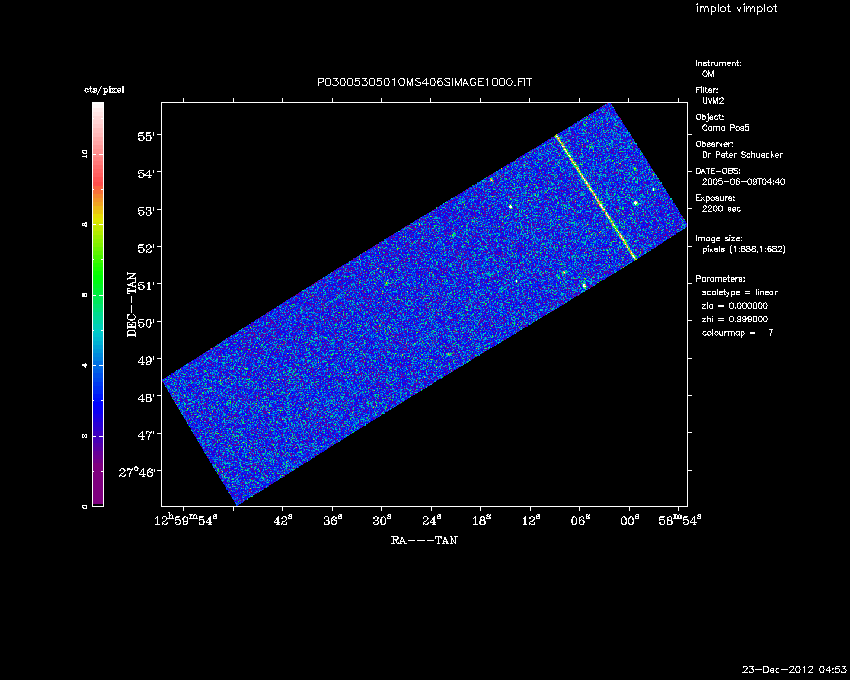Click the 'colourmap = 7' parameter
Screen dimensions: 850x680
[737, 333]
